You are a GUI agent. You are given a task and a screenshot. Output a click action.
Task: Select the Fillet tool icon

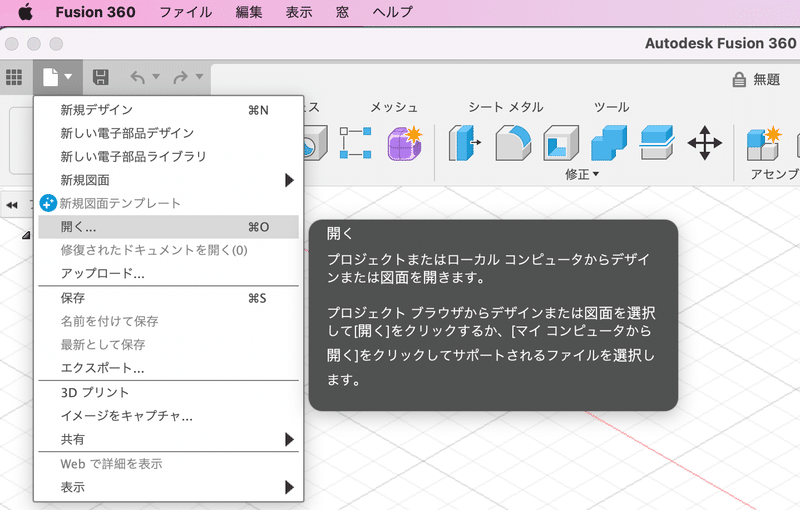pos(513,143)
